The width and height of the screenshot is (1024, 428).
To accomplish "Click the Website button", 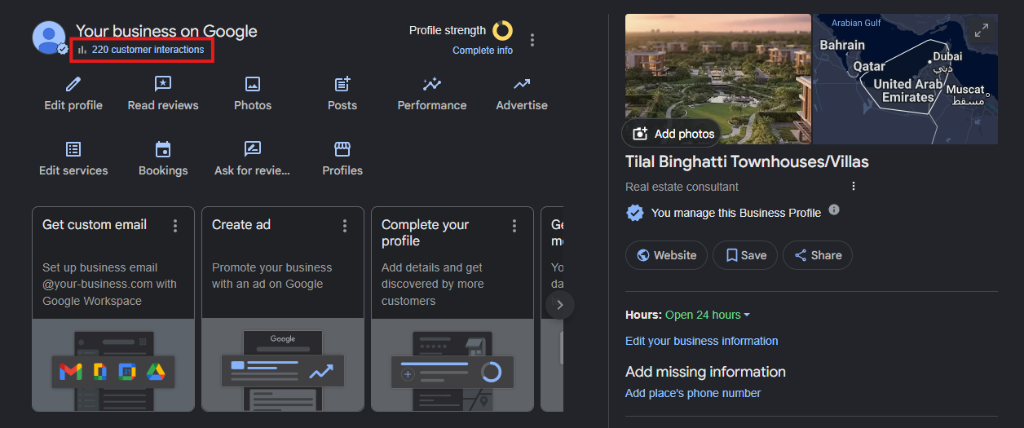I will click(x=666, y=255).
